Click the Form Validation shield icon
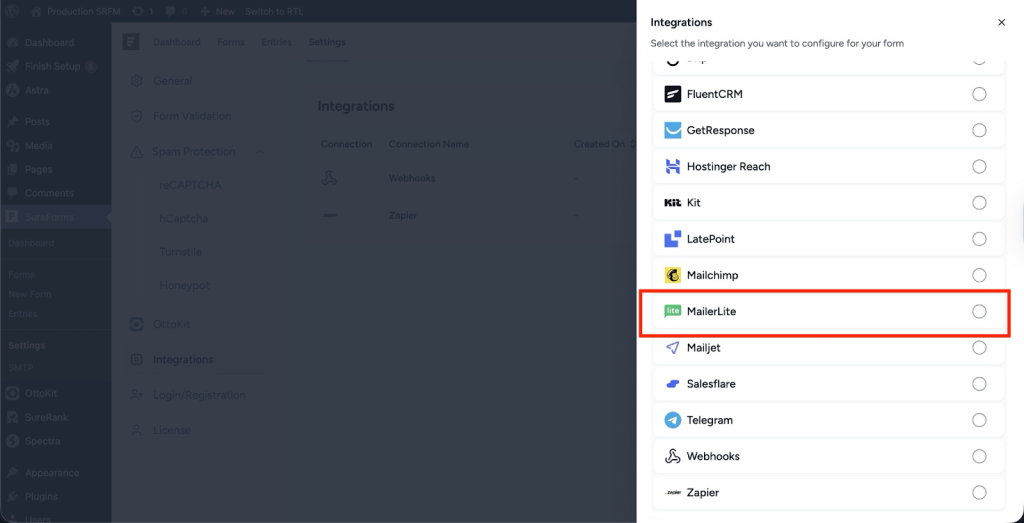1024x523 pixels. (136, 116)
